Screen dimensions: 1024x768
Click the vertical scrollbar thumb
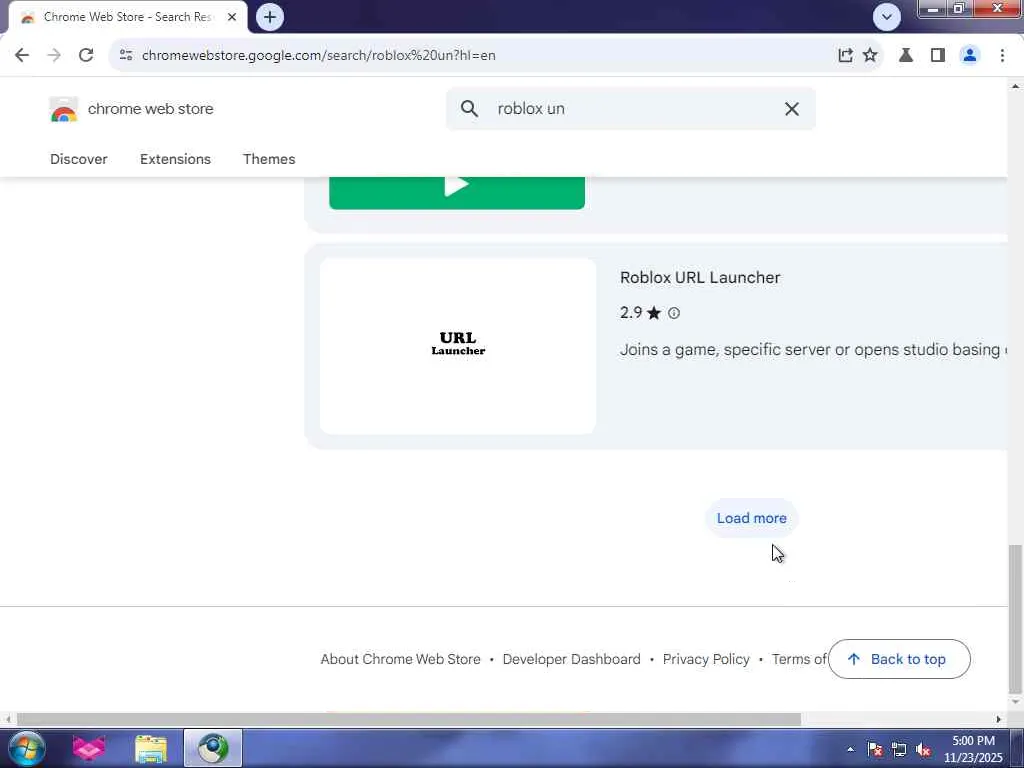coord(1015,619)
